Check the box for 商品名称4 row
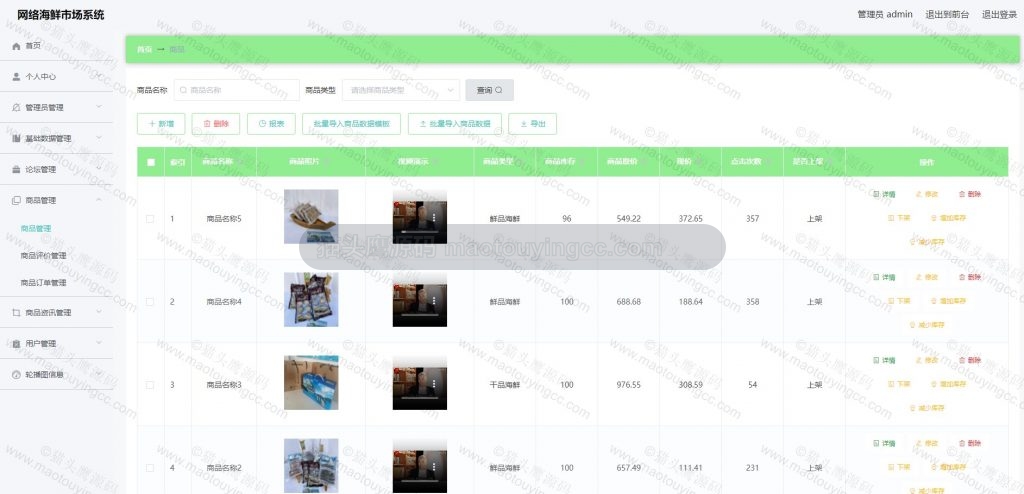1024x494 pixels. pos(150,301)
